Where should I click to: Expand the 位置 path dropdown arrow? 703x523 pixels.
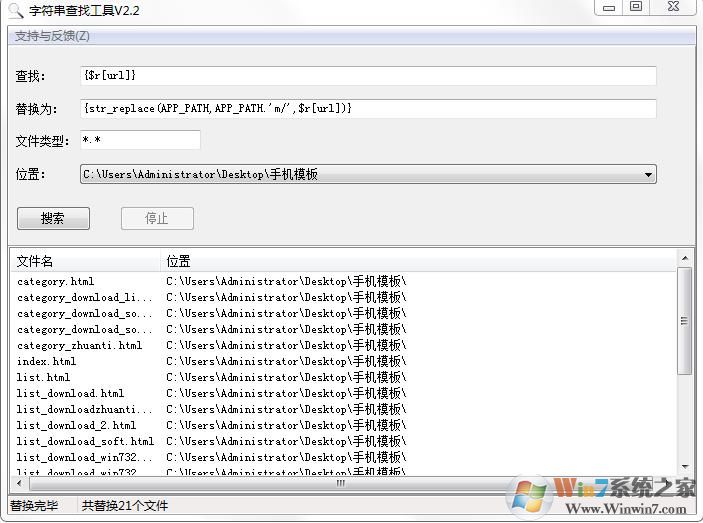(648, 174)
